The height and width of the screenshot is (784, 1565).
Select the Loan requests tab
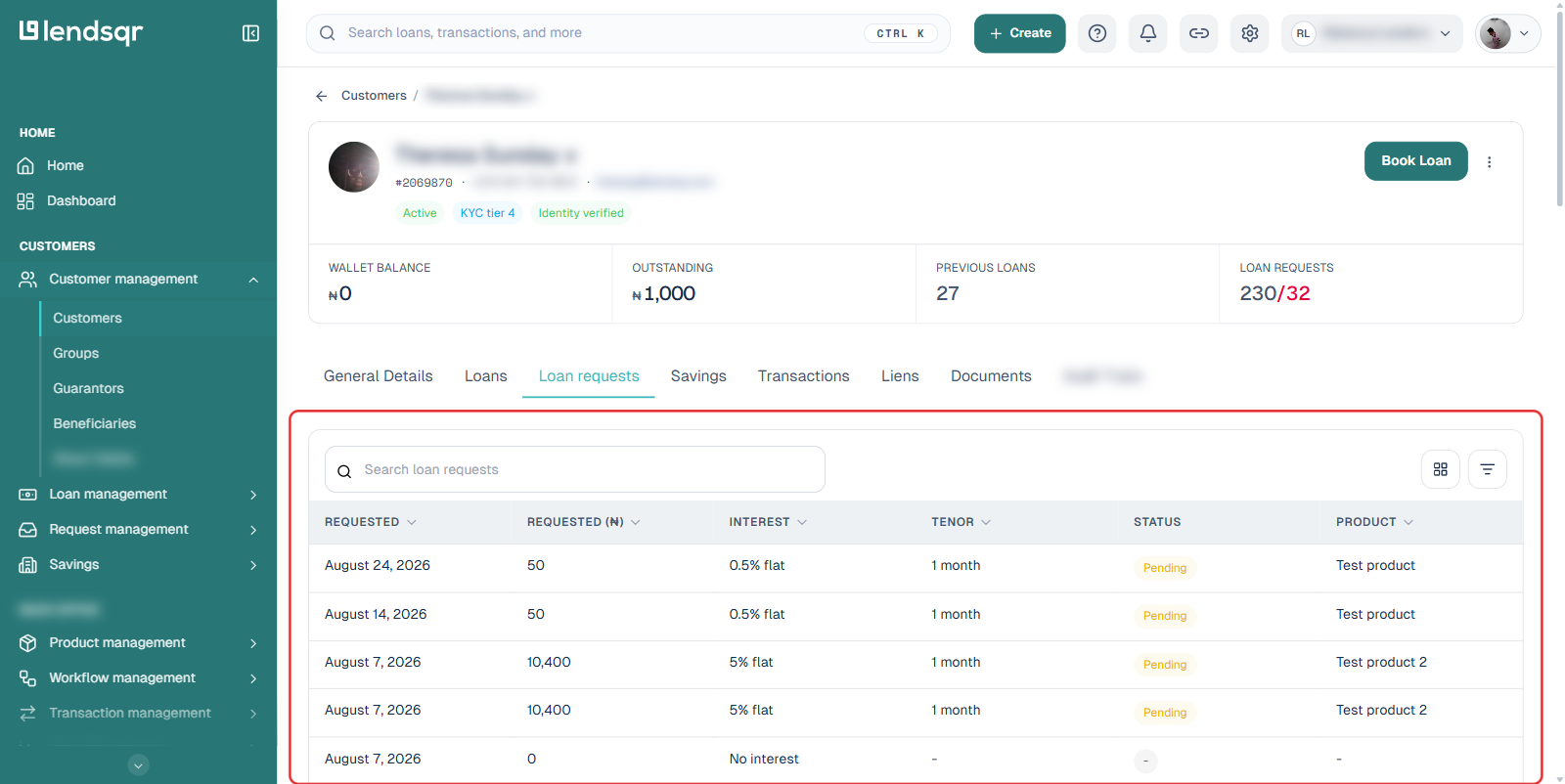(589, 376)
